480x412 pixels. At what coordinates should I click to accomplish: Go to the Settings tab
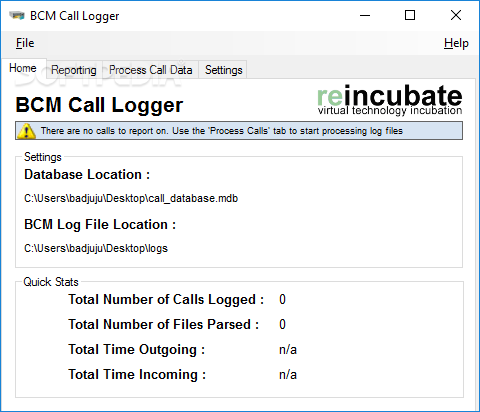(x=224, y=70)
